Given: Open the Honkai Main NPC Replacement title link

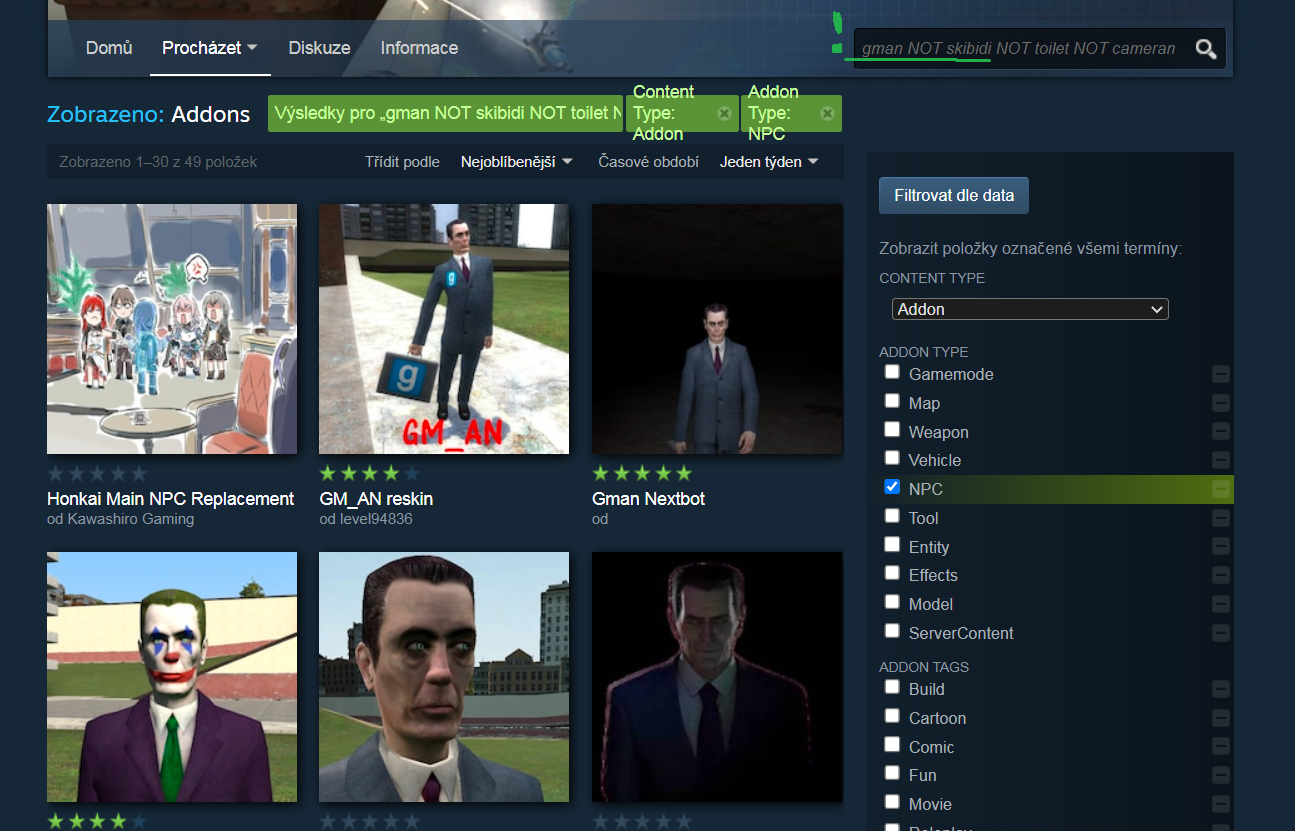Looking at the screenshot, I should (x=171, y=499).
